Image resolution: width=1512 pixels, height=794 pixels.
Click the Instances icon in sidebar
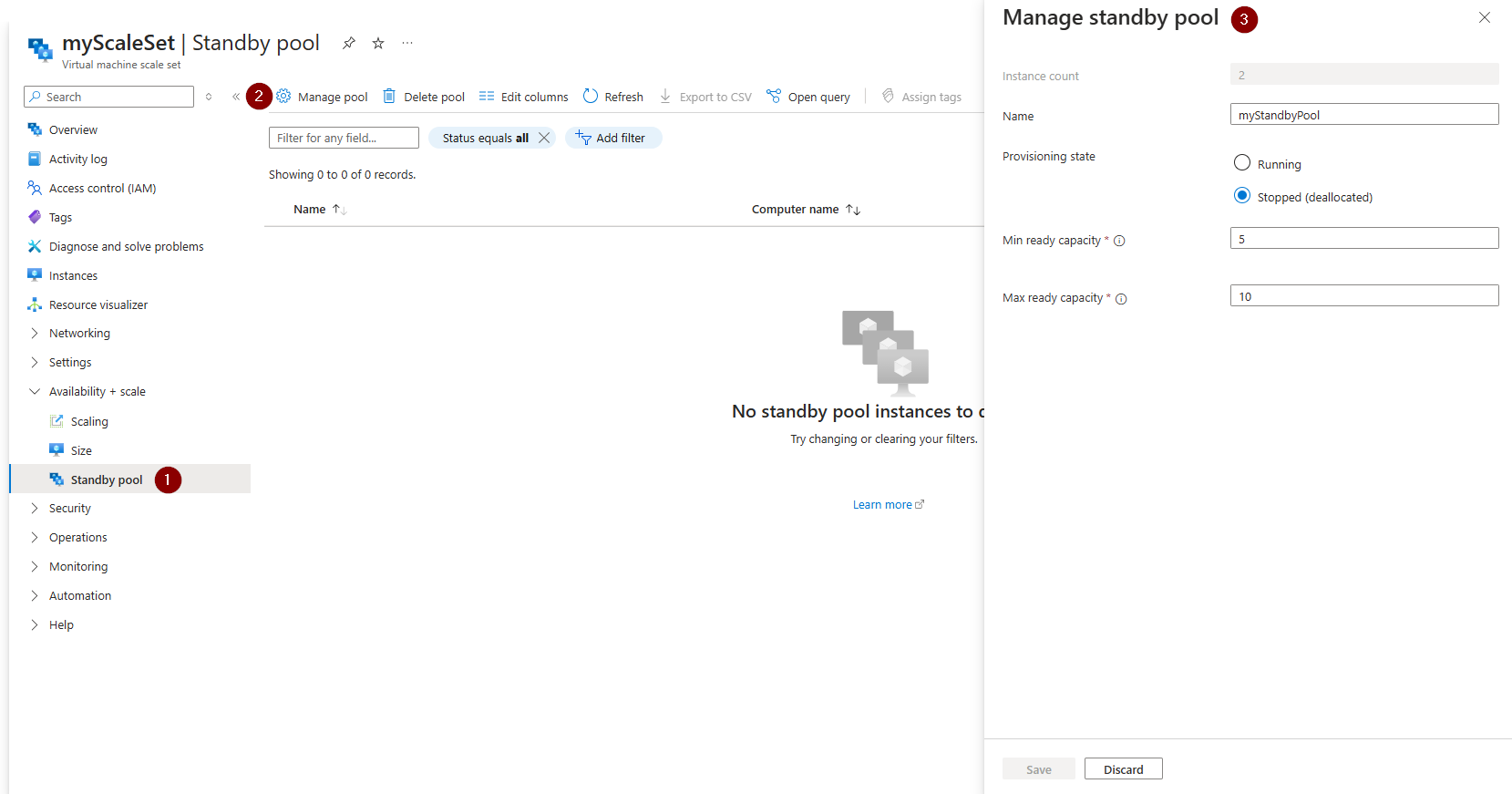pos(35,275)
